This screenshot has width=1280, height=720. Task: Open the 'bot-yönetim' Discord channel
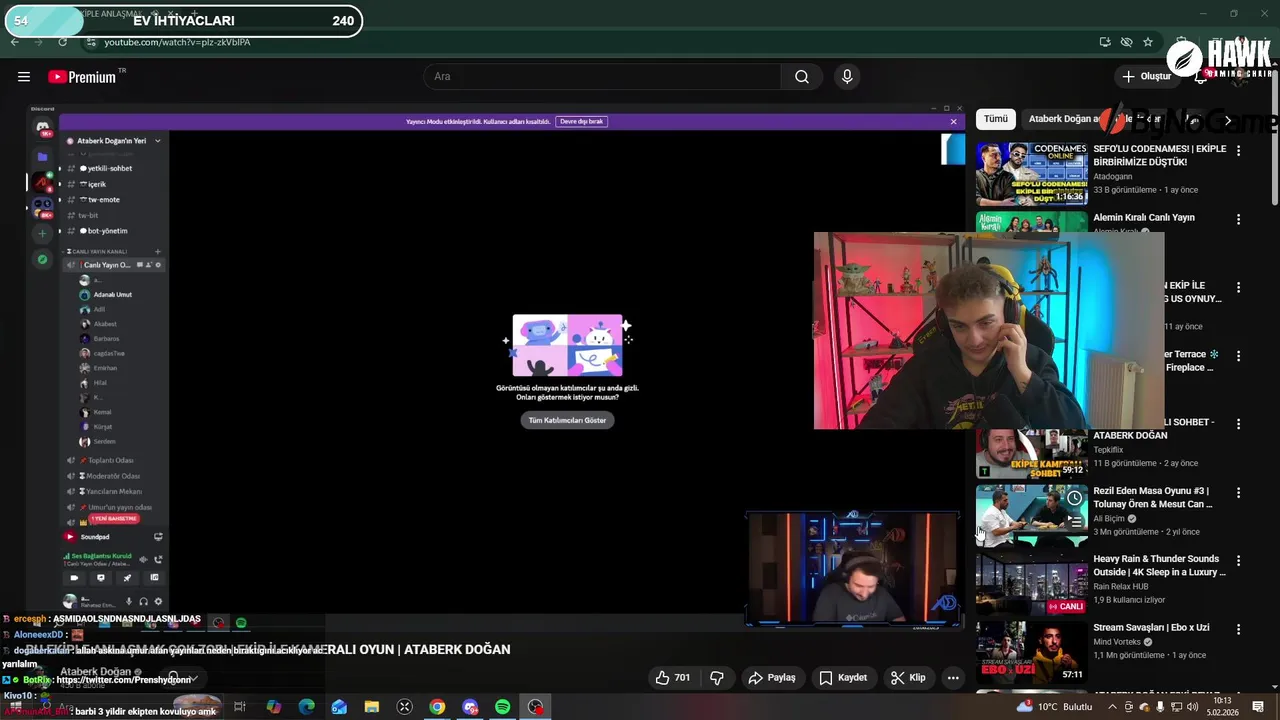tap(107, 231)
